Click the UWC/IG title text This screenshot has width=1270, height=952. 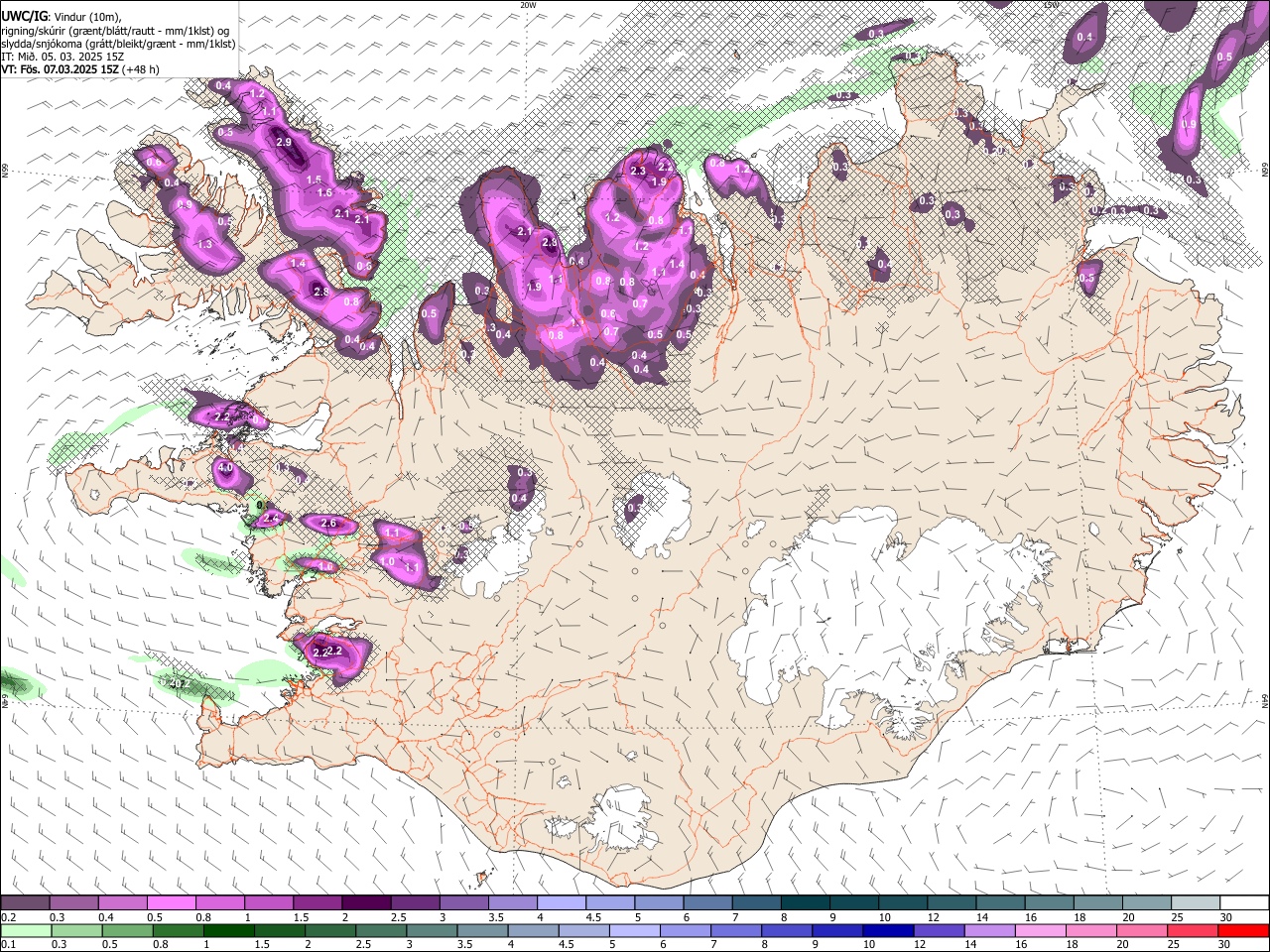pyautogui.click(x=24, y=16)
